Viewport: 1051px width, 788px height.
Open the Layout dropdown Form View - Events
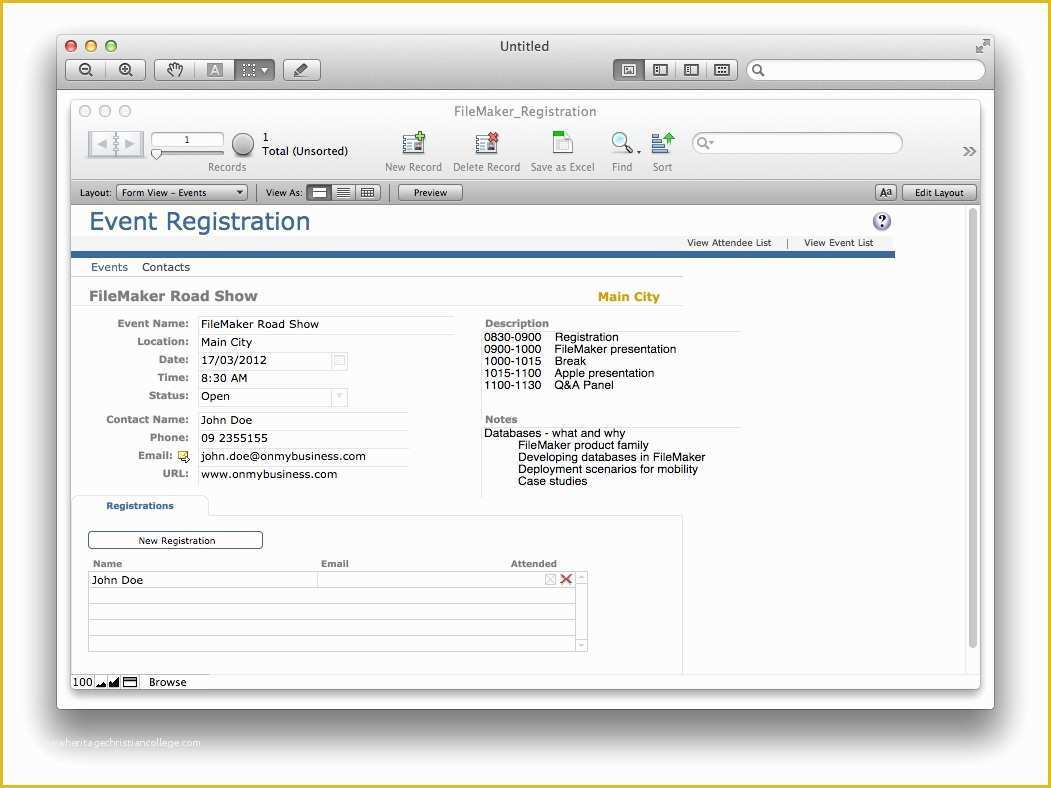pos(182,192)
